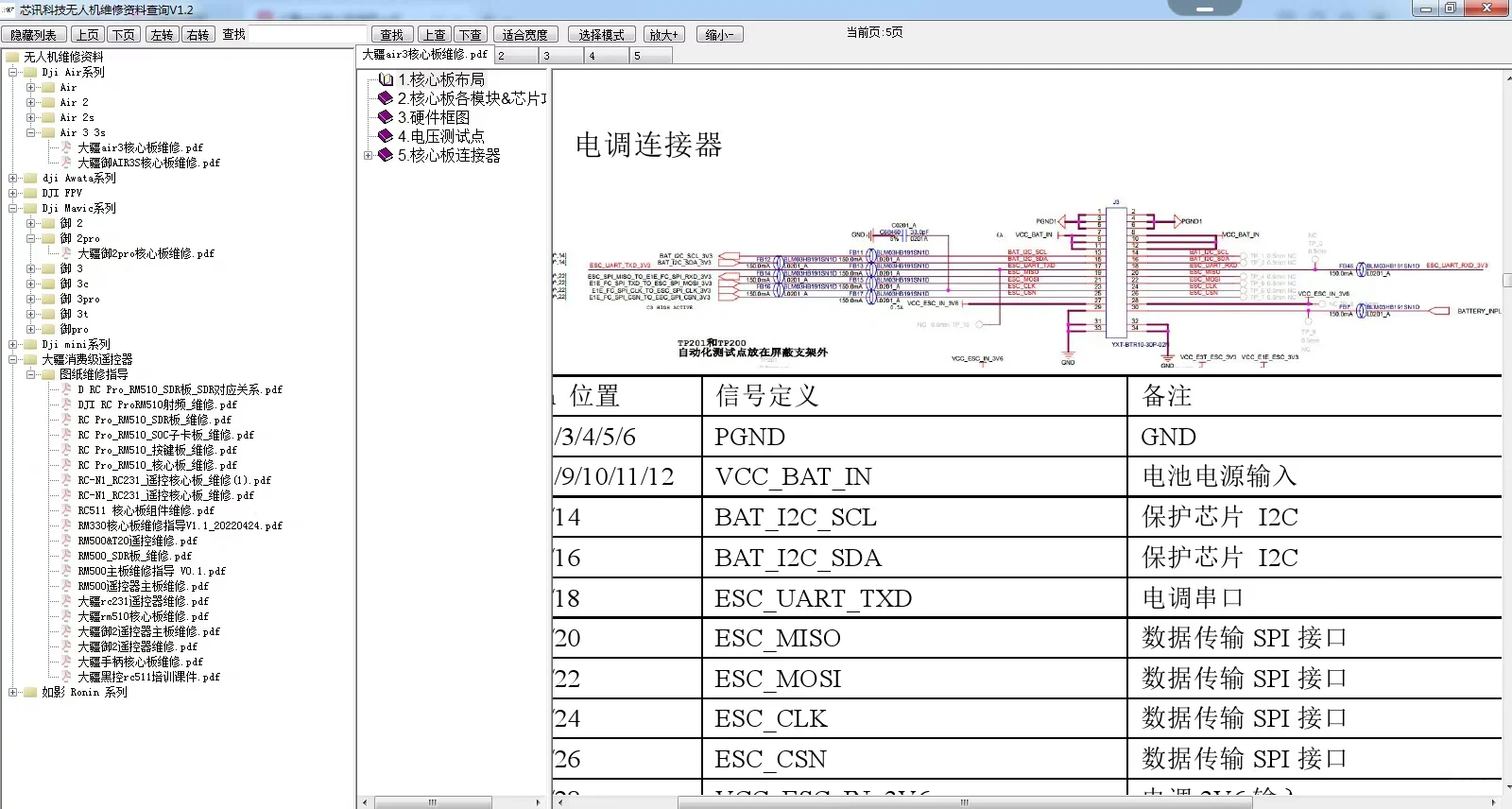This screenshot has width=1512, height=809.
Task: Click the folder icon of 无人机维修资料 root
Action: pos(12,57)
